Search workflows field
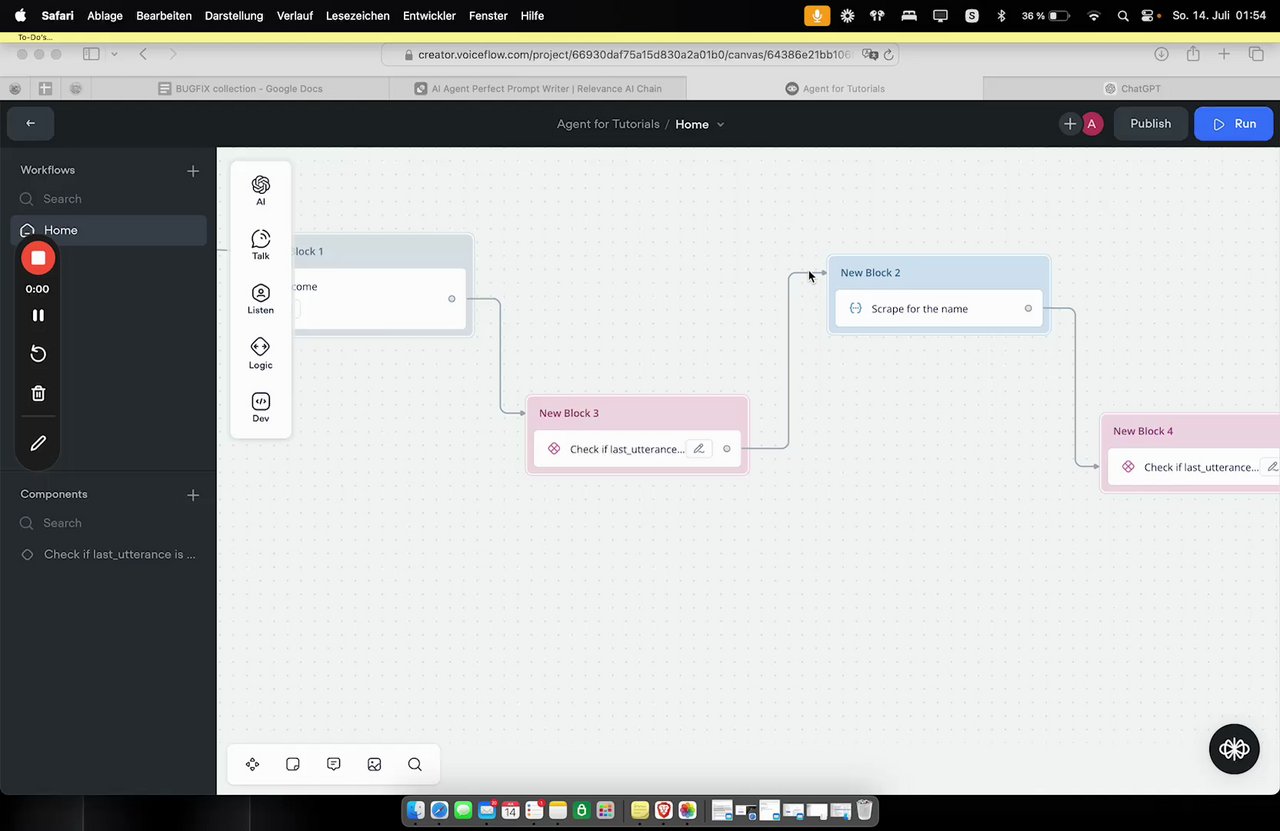 [108, 199]
